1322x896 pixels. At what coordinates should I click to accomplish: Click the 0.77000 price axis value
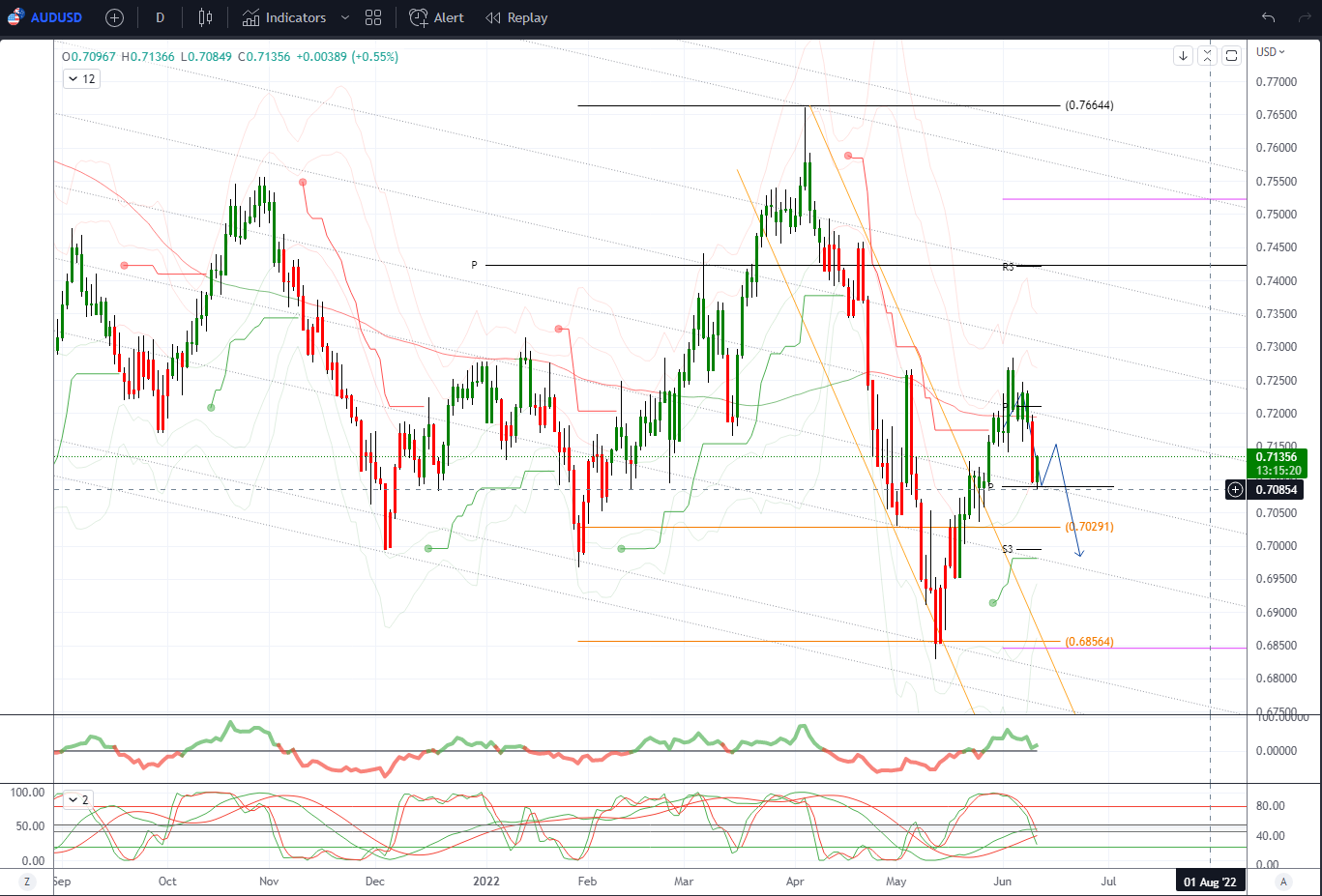pos(1277,82)
